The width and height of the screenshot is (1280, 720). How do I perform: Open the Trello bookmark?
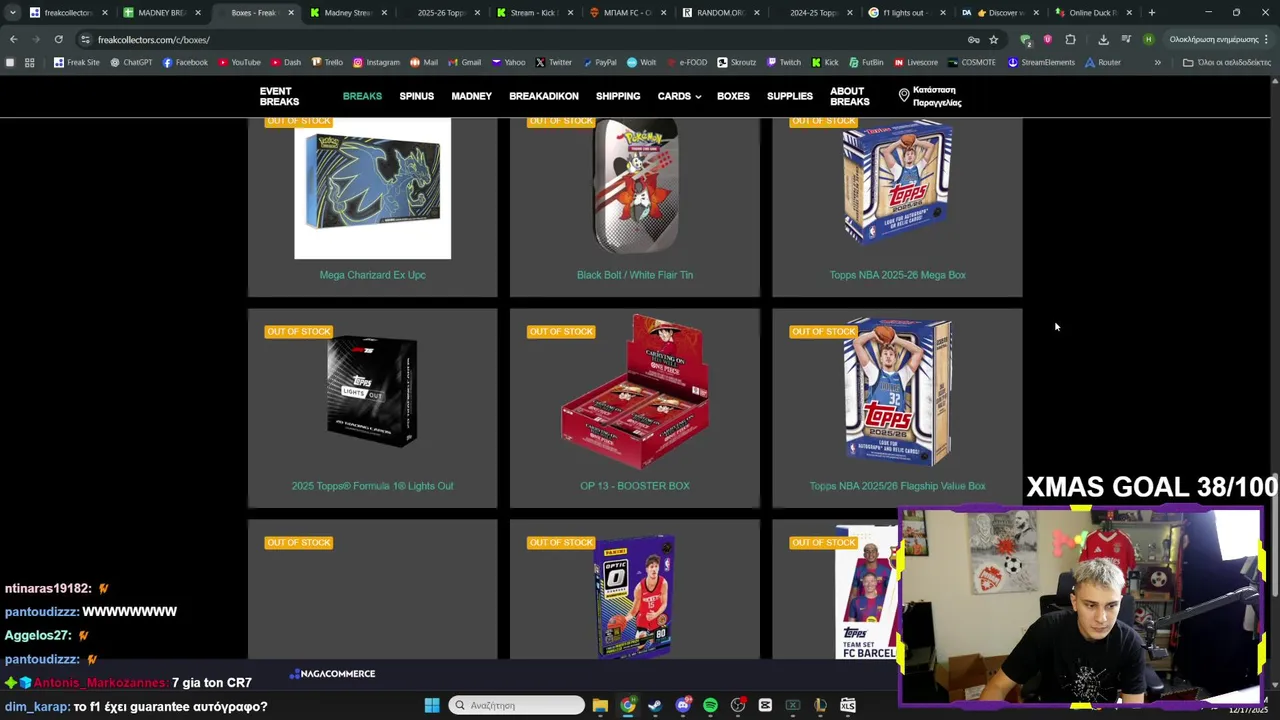pyautogui.click(x=327, y=62)
